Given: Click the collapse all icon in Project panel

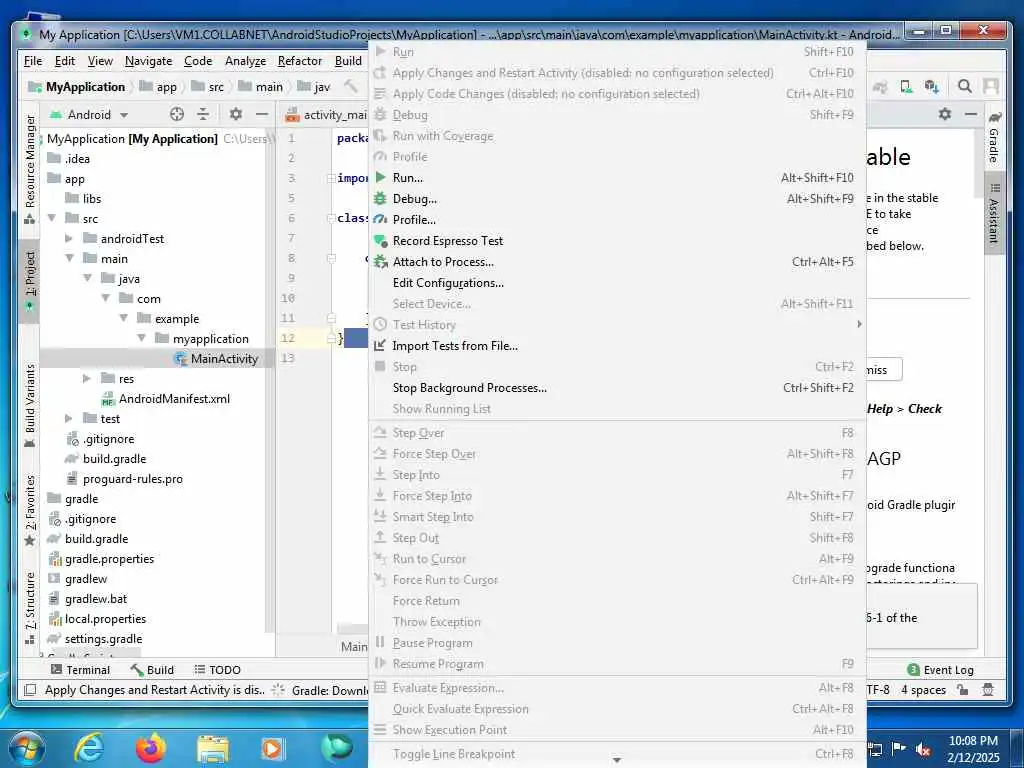Looking at the screenshot, I should click(203, 114).
